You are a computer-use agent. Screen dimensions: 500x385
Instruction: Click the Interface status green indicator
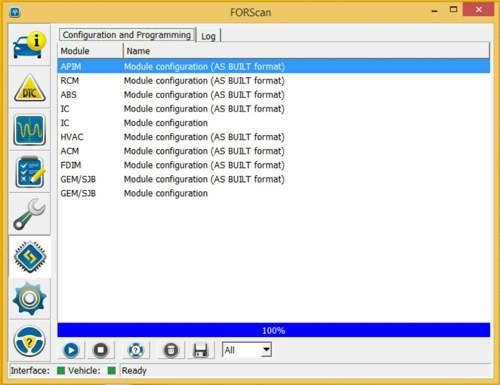pos(61,371)
